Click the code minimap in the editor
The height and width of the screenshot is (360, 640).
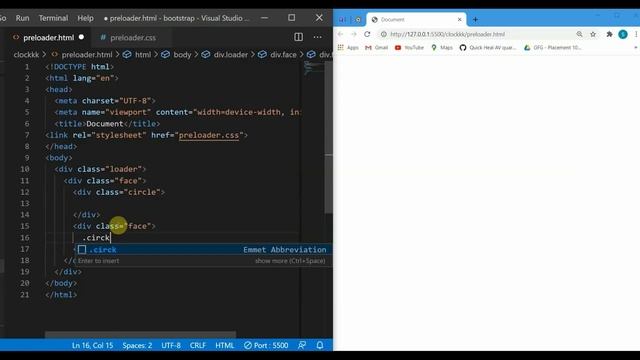tap(313, 68)
